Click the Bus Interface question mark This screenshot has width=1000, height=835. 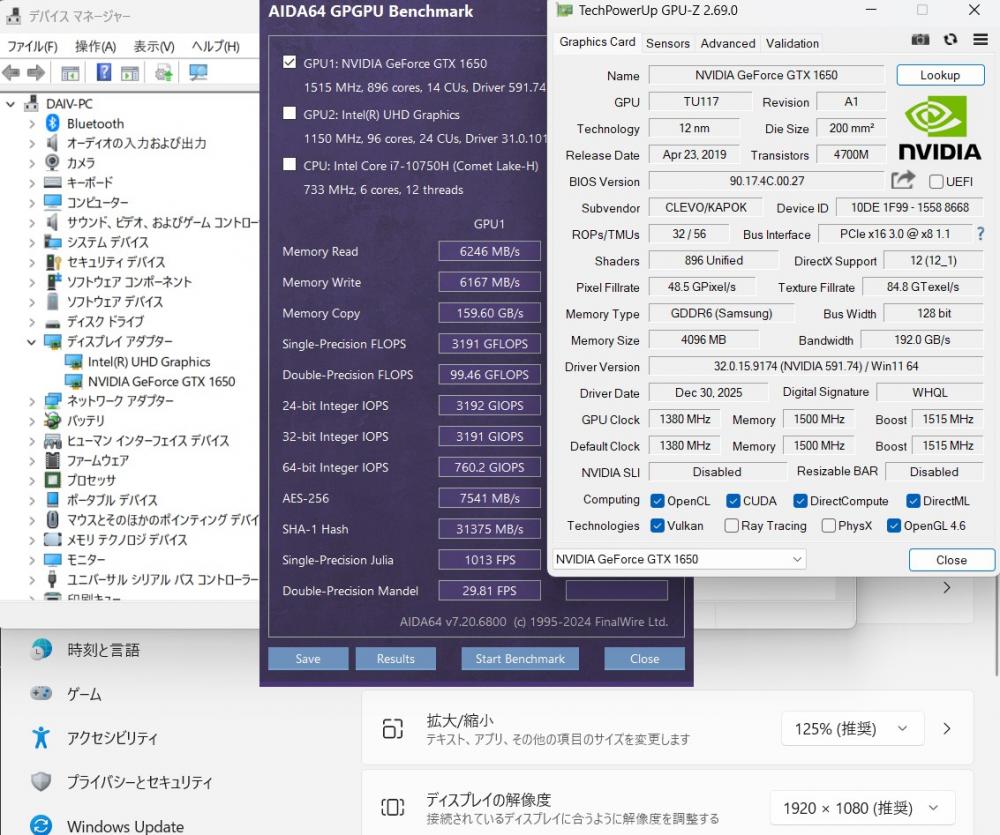coord(980,234)
